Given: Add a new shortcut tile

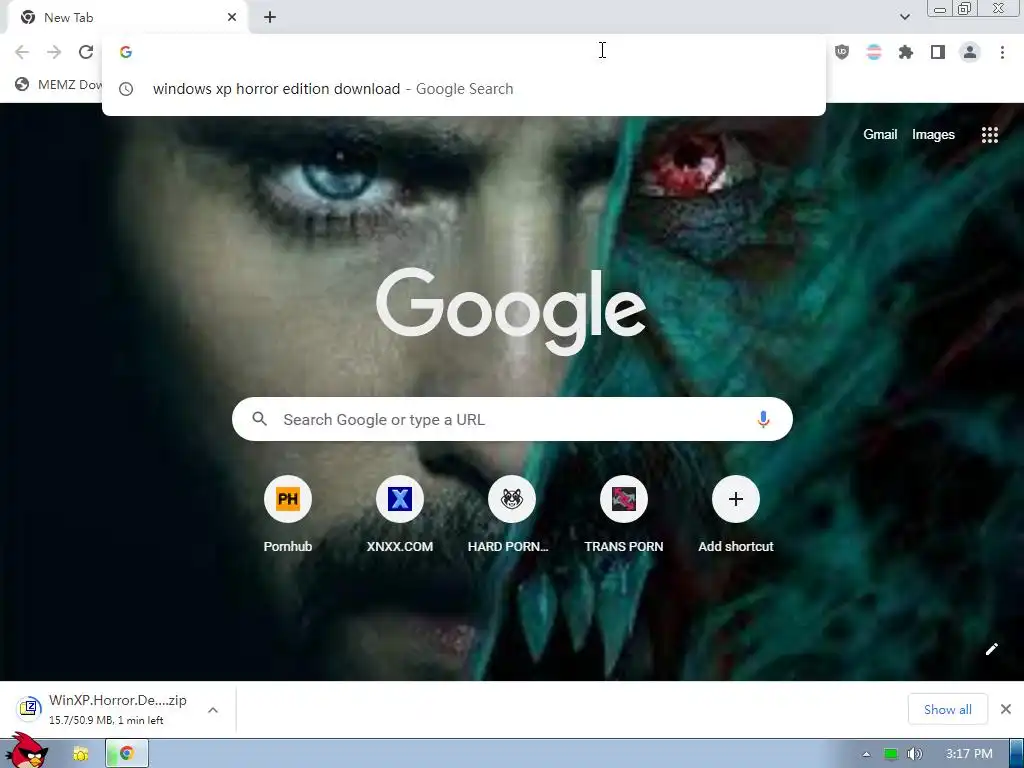Looking at the screenshot, I should 736,515.
